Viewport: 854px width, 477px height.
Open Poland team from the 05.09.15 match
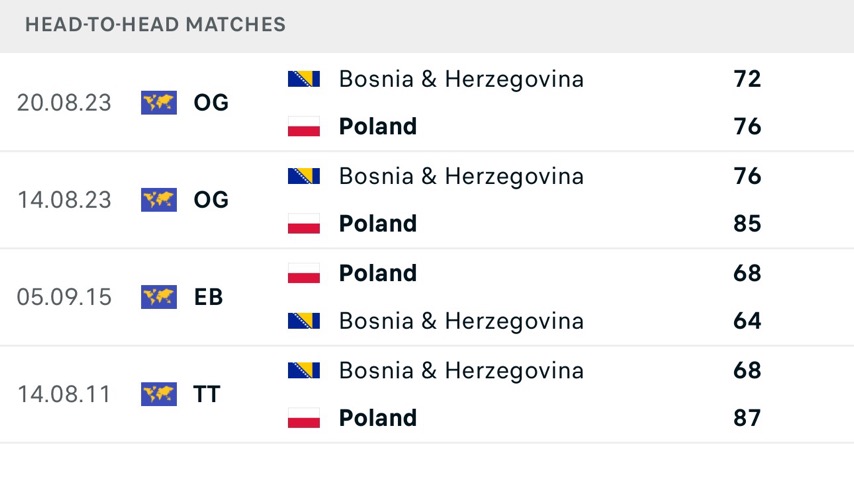[x=378, y=273]
